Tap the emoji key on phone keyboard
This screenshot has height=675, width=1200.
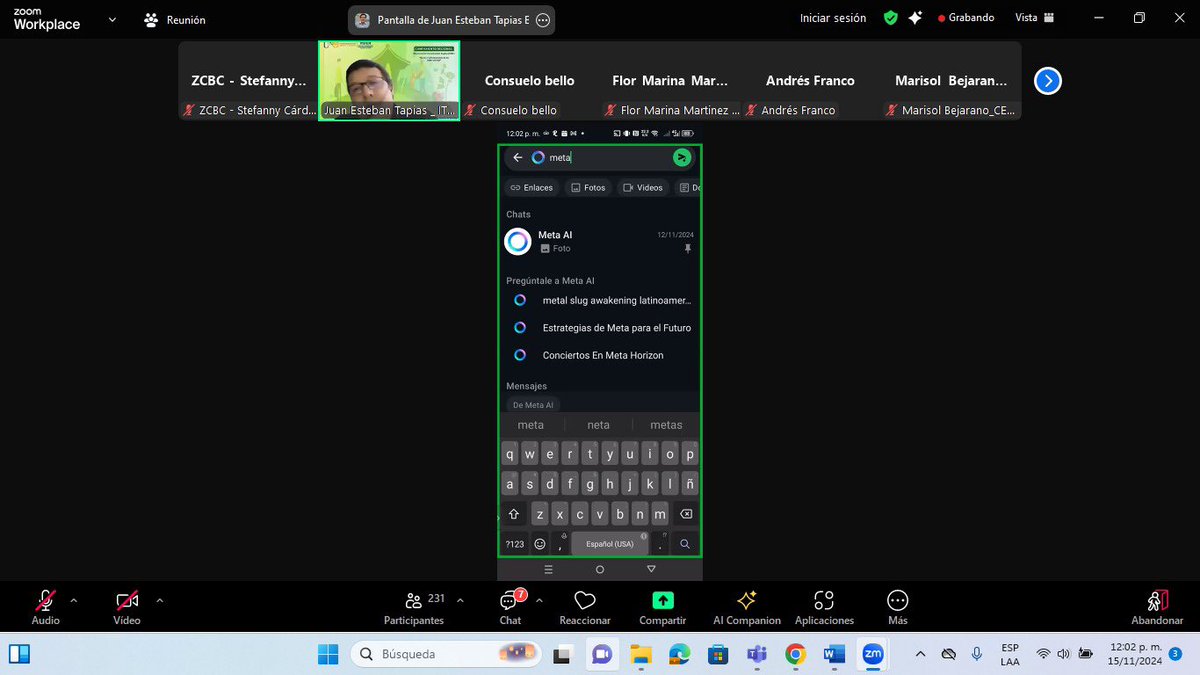540,544
